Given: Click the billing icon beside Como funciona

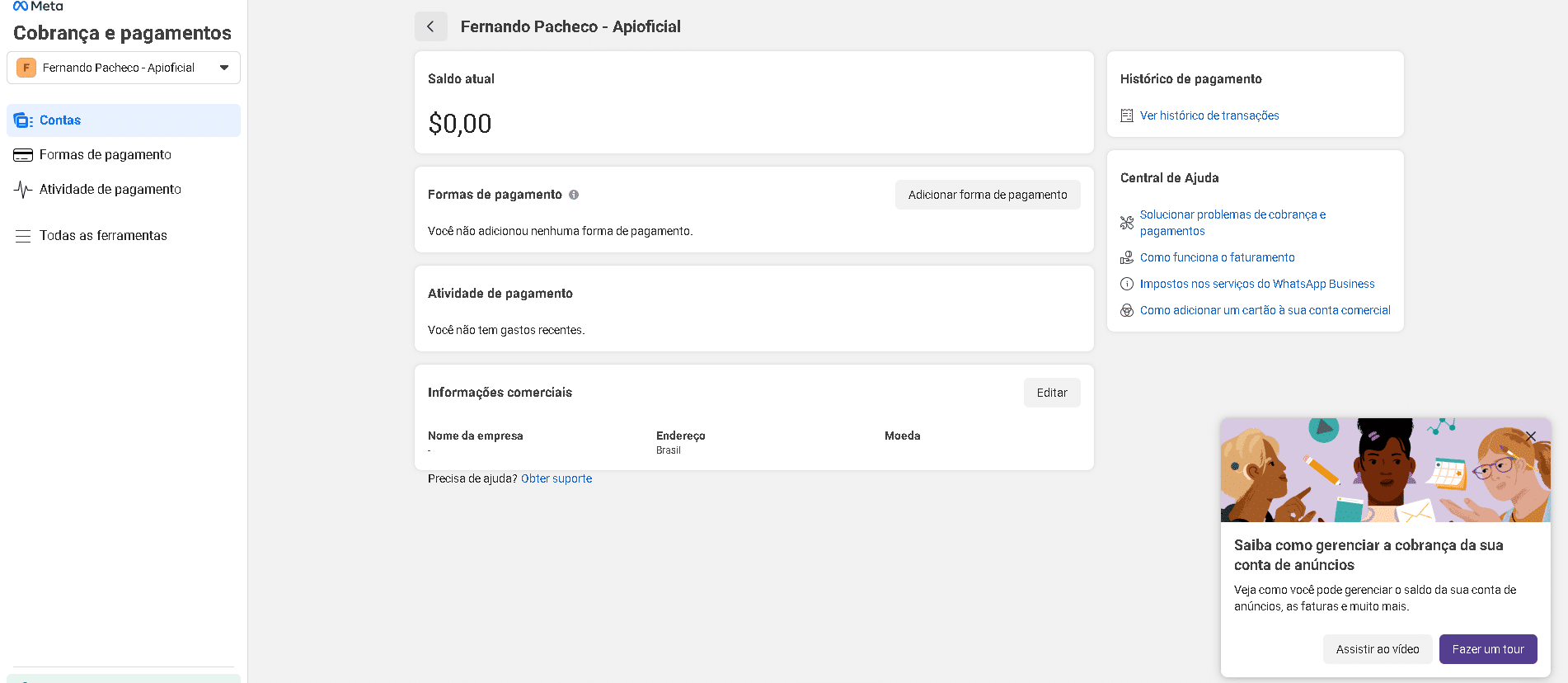Looking at the screenshot, I should [1127, 257].
